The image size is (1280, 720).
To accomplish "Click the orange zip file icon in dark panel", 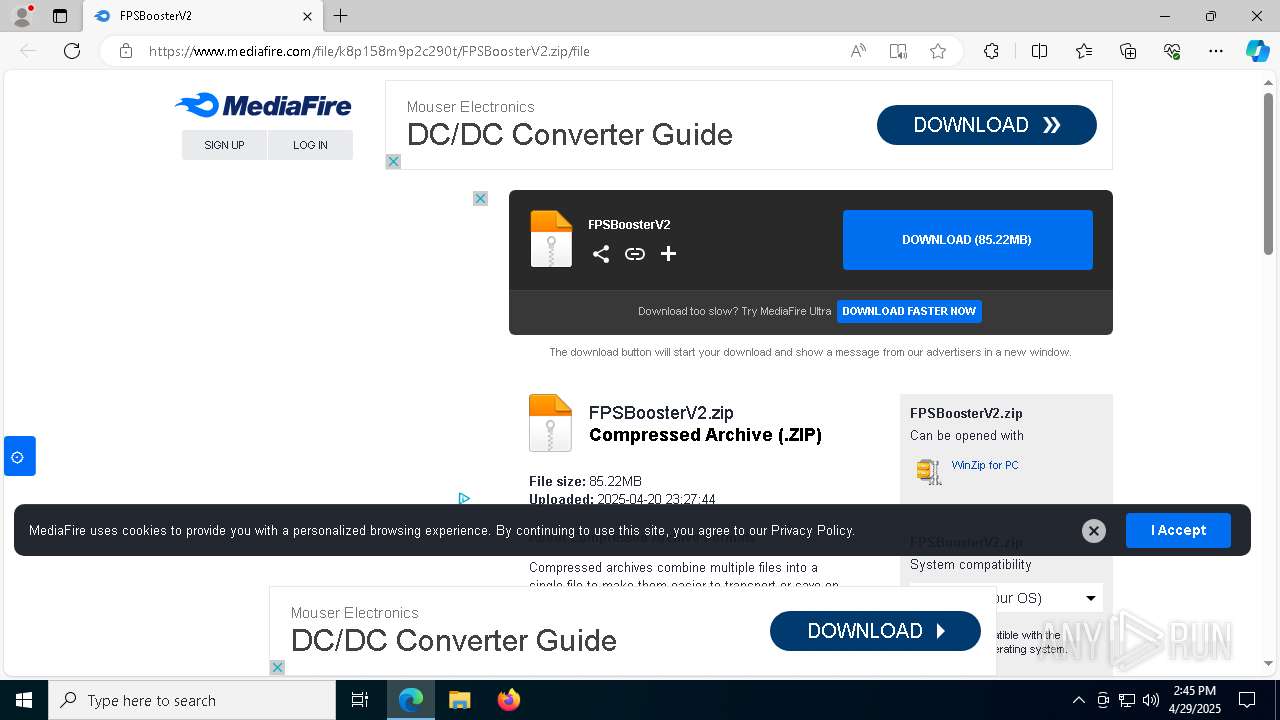I will point(551,239).
